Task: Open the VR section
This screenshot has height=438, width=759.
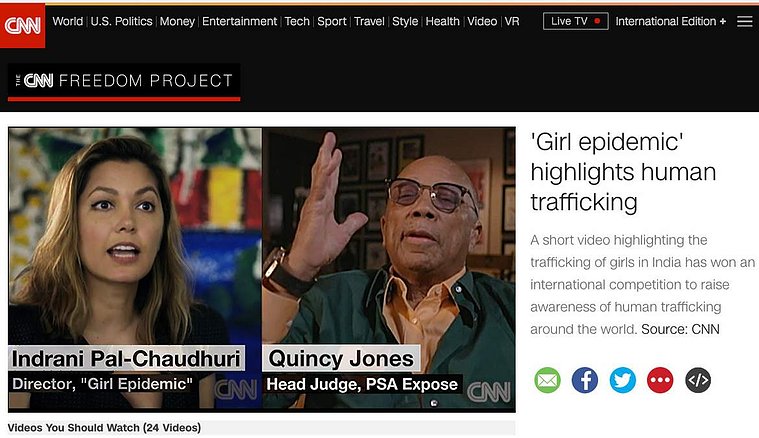Action: tap(512, 21)
